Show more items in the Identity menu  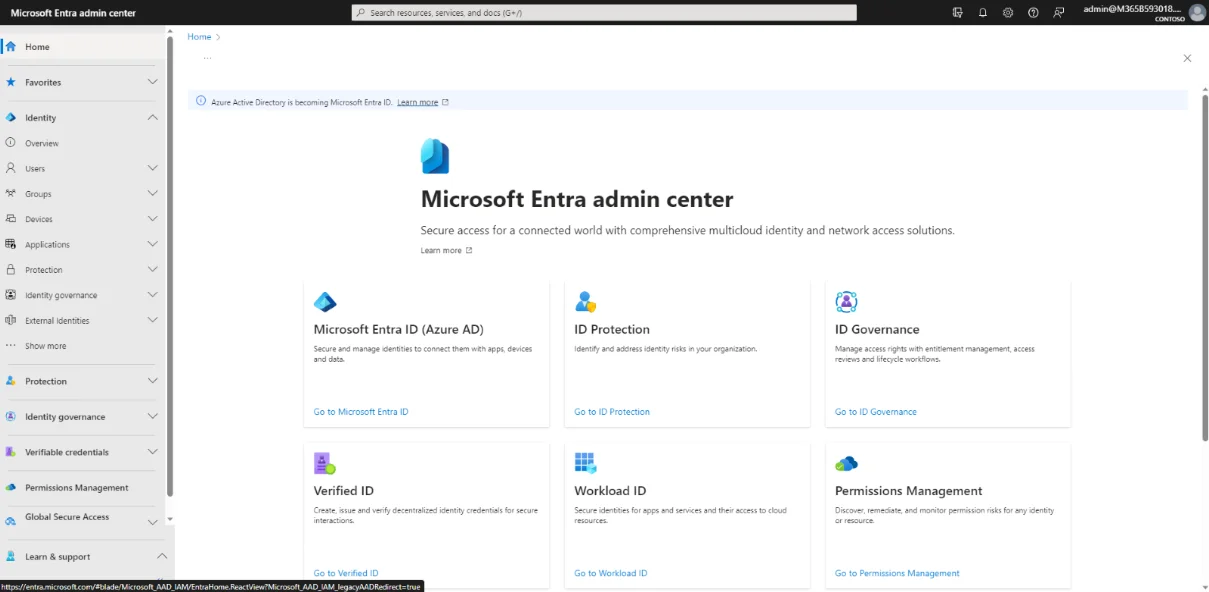click(45, 346)
